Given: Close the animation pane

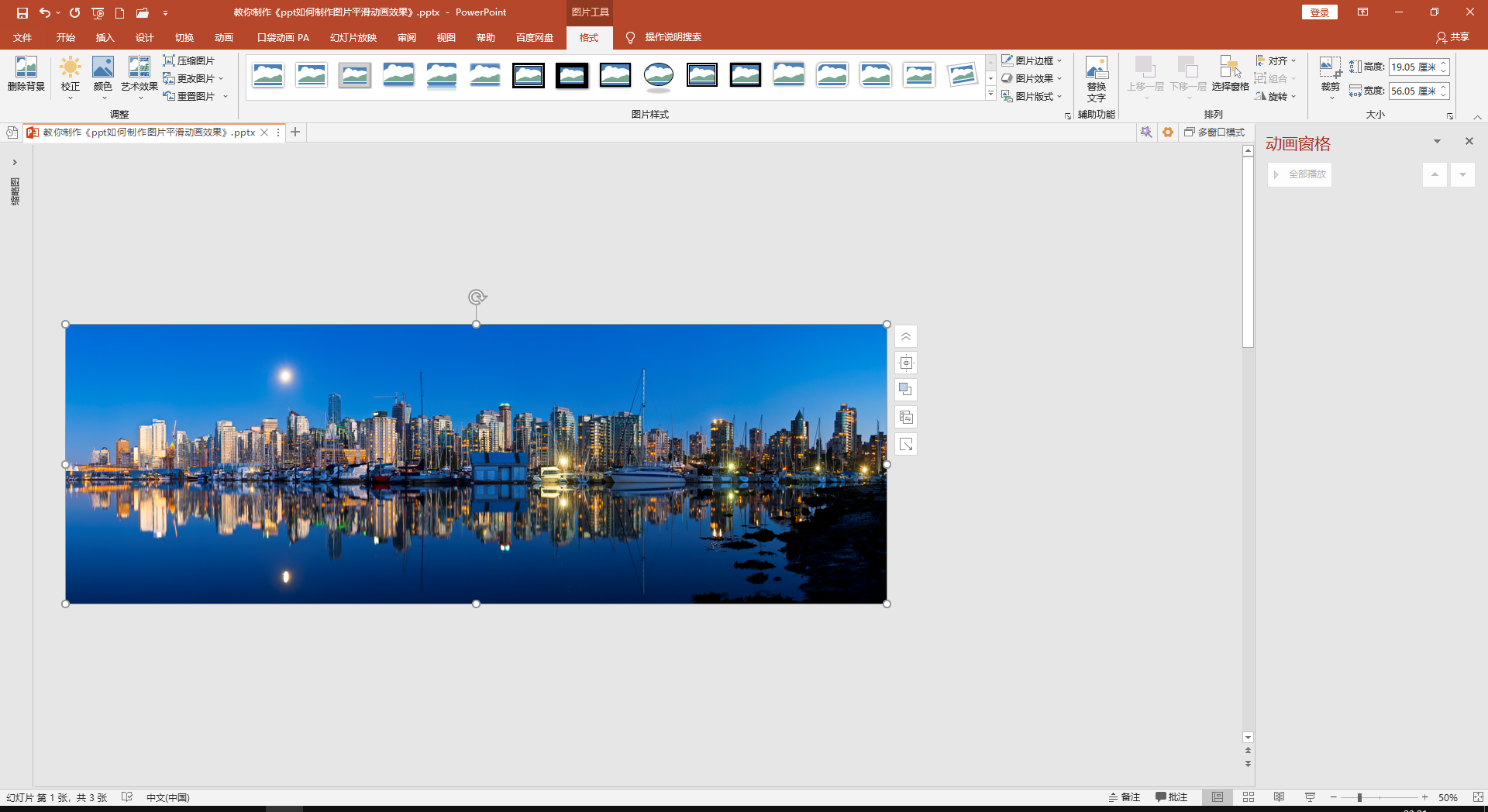Looking at the screenshot, I should click(1469, 141).
